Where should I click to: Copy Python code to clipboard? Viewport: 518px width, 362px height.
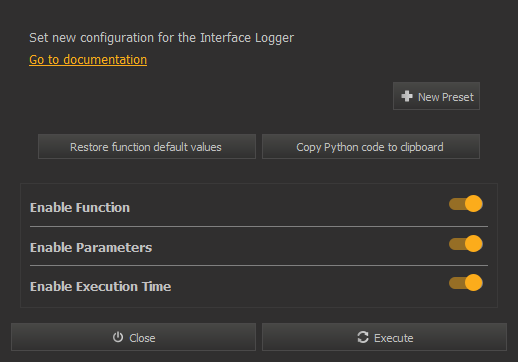pyautogui.click(x=371, y=147)
